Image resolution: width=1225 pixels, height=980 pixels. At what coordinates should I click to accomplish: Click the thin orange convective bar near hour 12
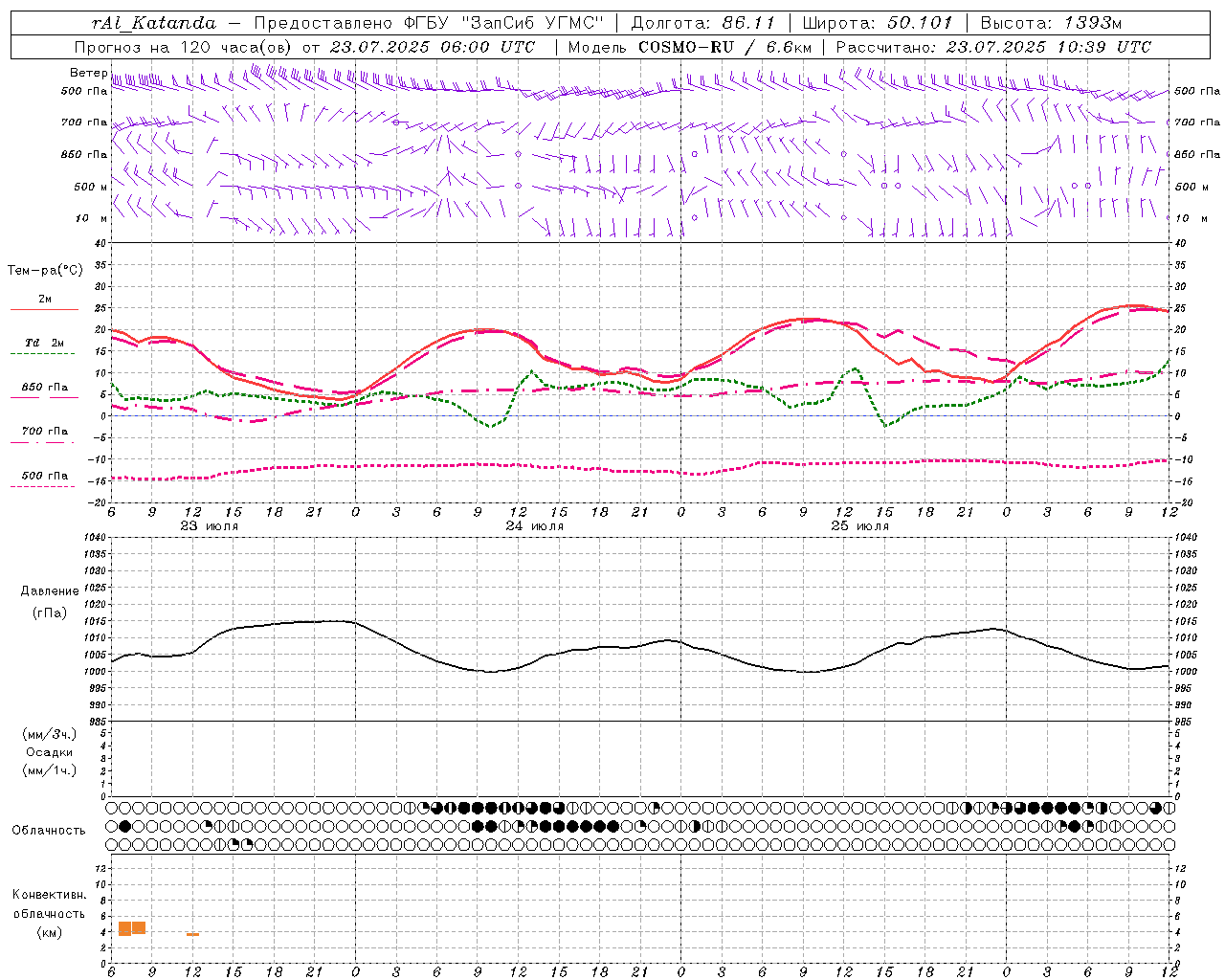click(193, 934)
